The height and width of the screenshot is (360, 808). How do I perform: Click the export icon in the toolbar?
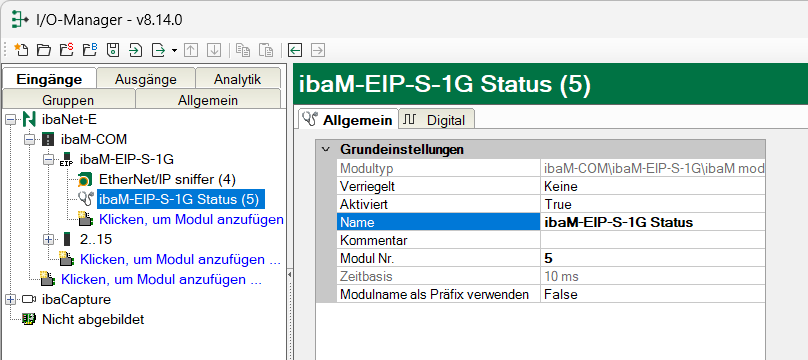pos(159,50)
